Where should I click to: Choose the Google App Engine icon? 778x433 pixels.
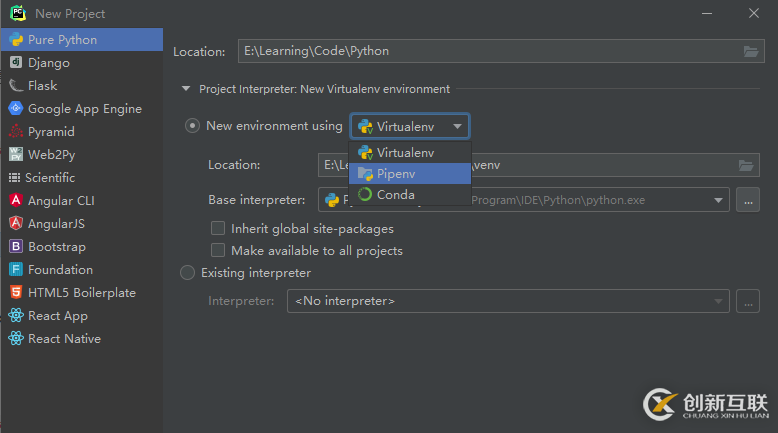click(x=16, y=109)
